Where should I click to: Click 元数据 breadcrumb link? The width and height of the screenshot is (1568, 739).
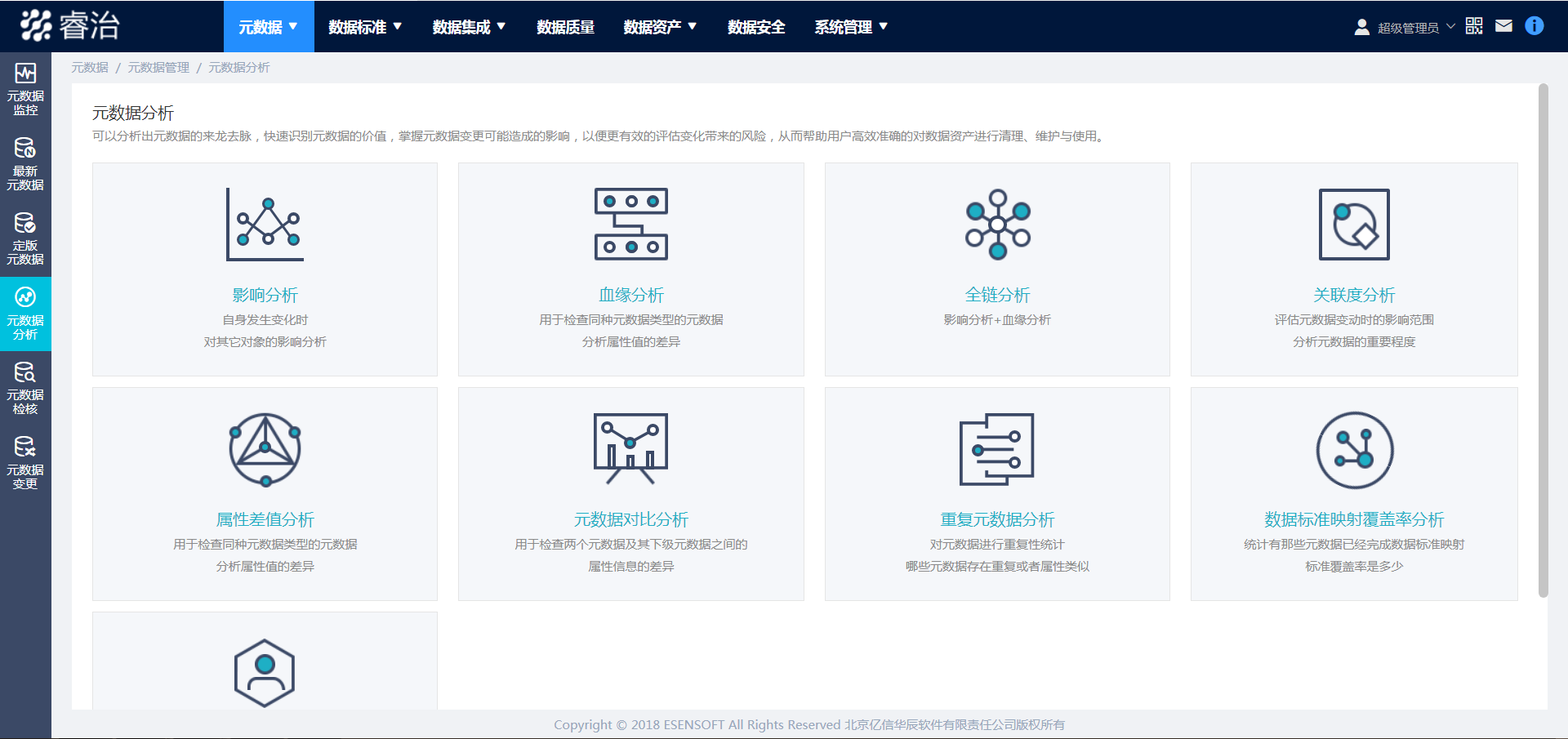pyautogui.click(x=90, y=68)
